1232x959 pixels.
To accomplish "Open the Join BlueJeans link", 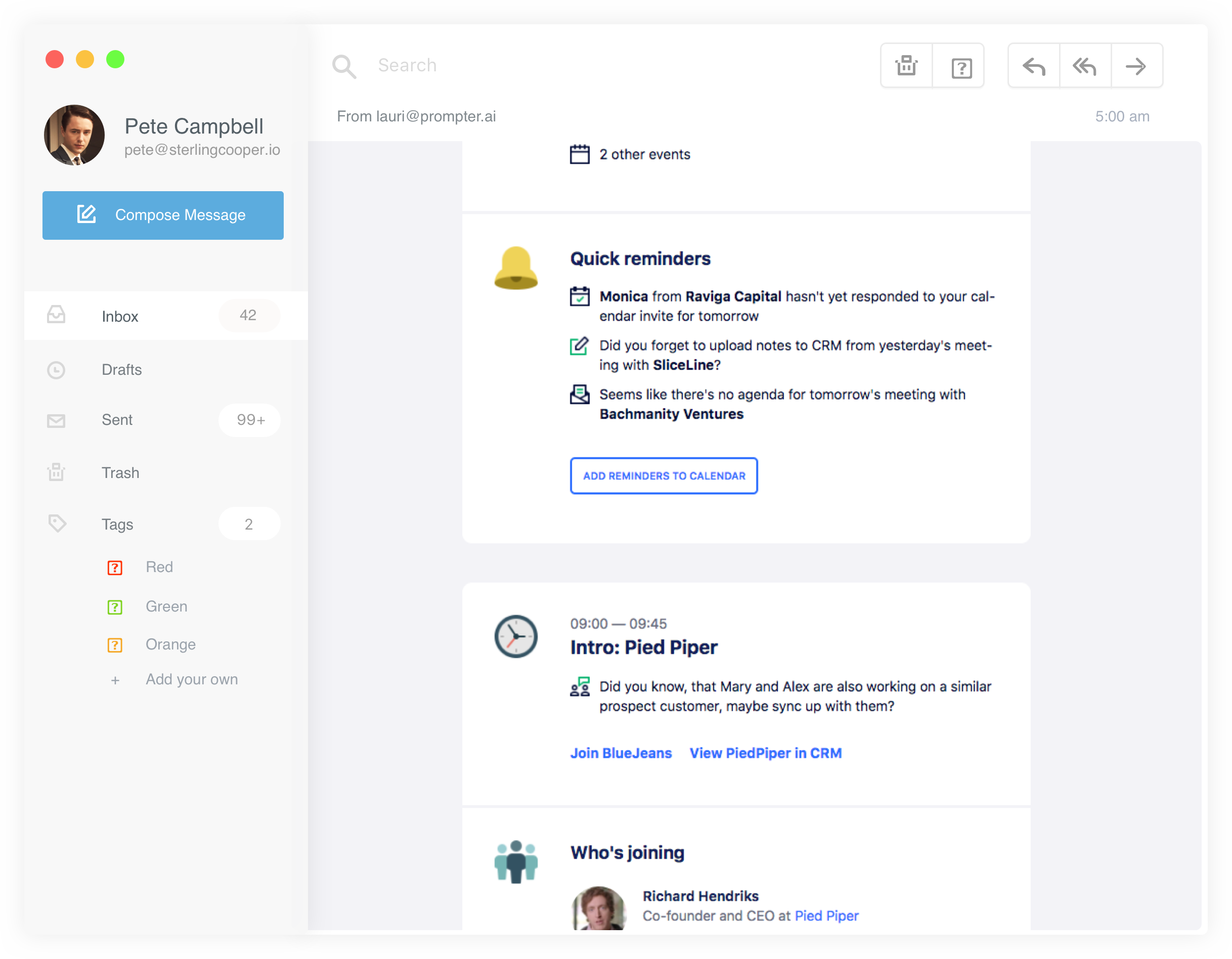I will [621, 753].
